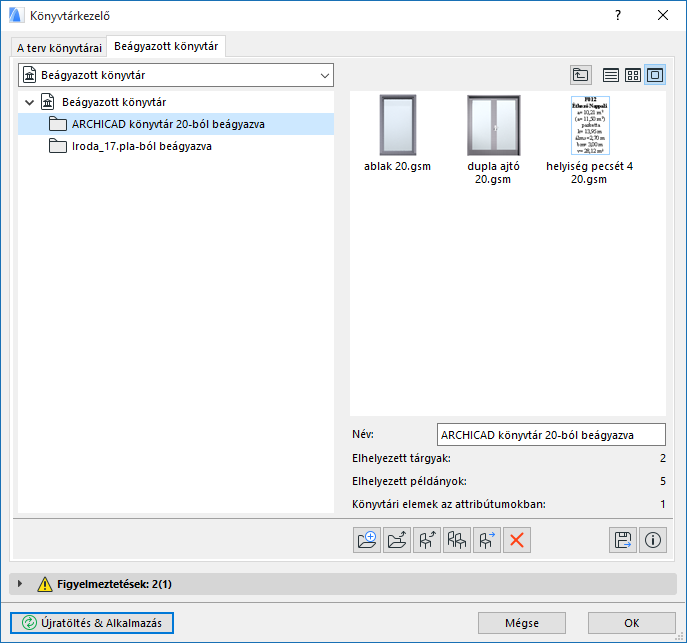Click the help question mark button
Screen dimensions: 687x643
[618, 15]
